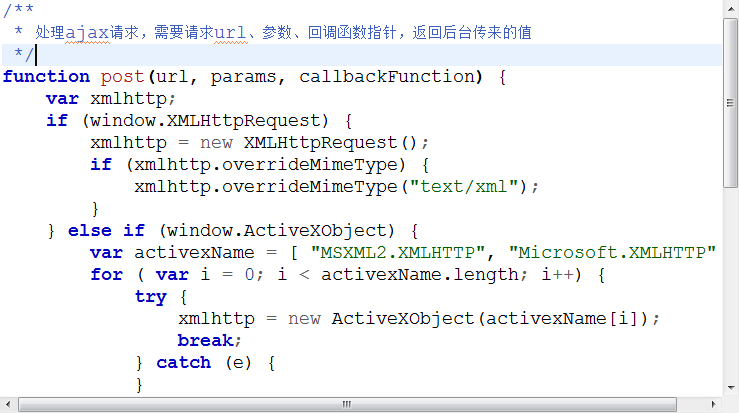Click the 'break' statement
This screenshot has width=739, height=413.
[x=210, y=341]
